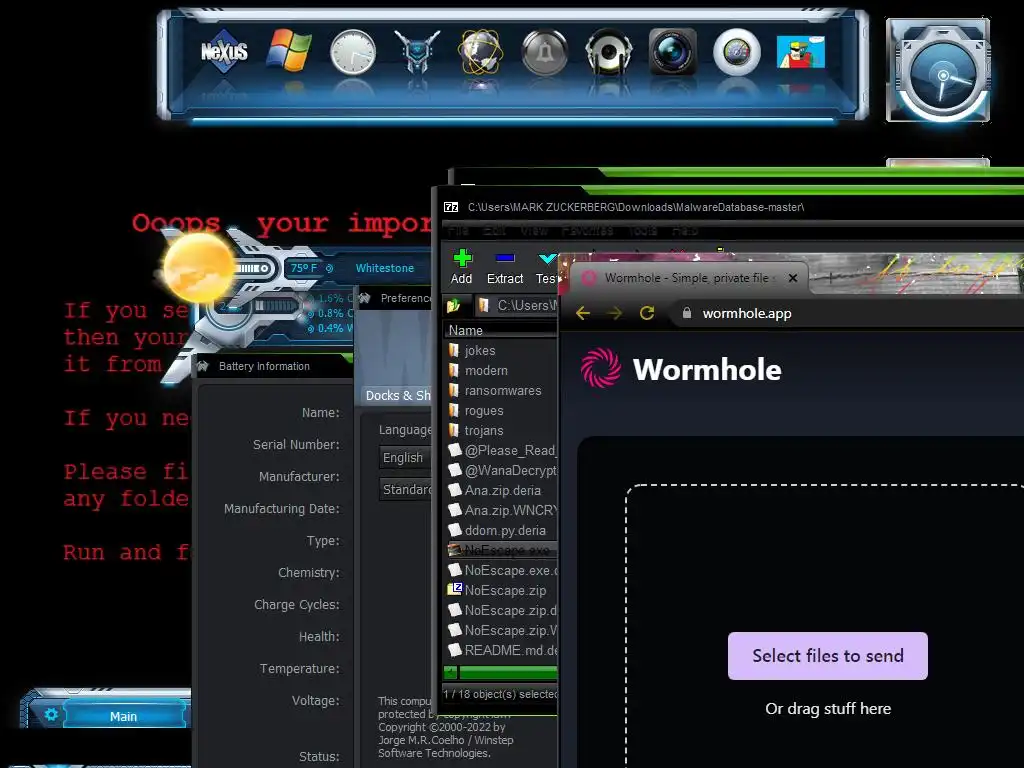Open the View menu in 7-Zip
Screen dimensions: 1024x768
point(534,231)
